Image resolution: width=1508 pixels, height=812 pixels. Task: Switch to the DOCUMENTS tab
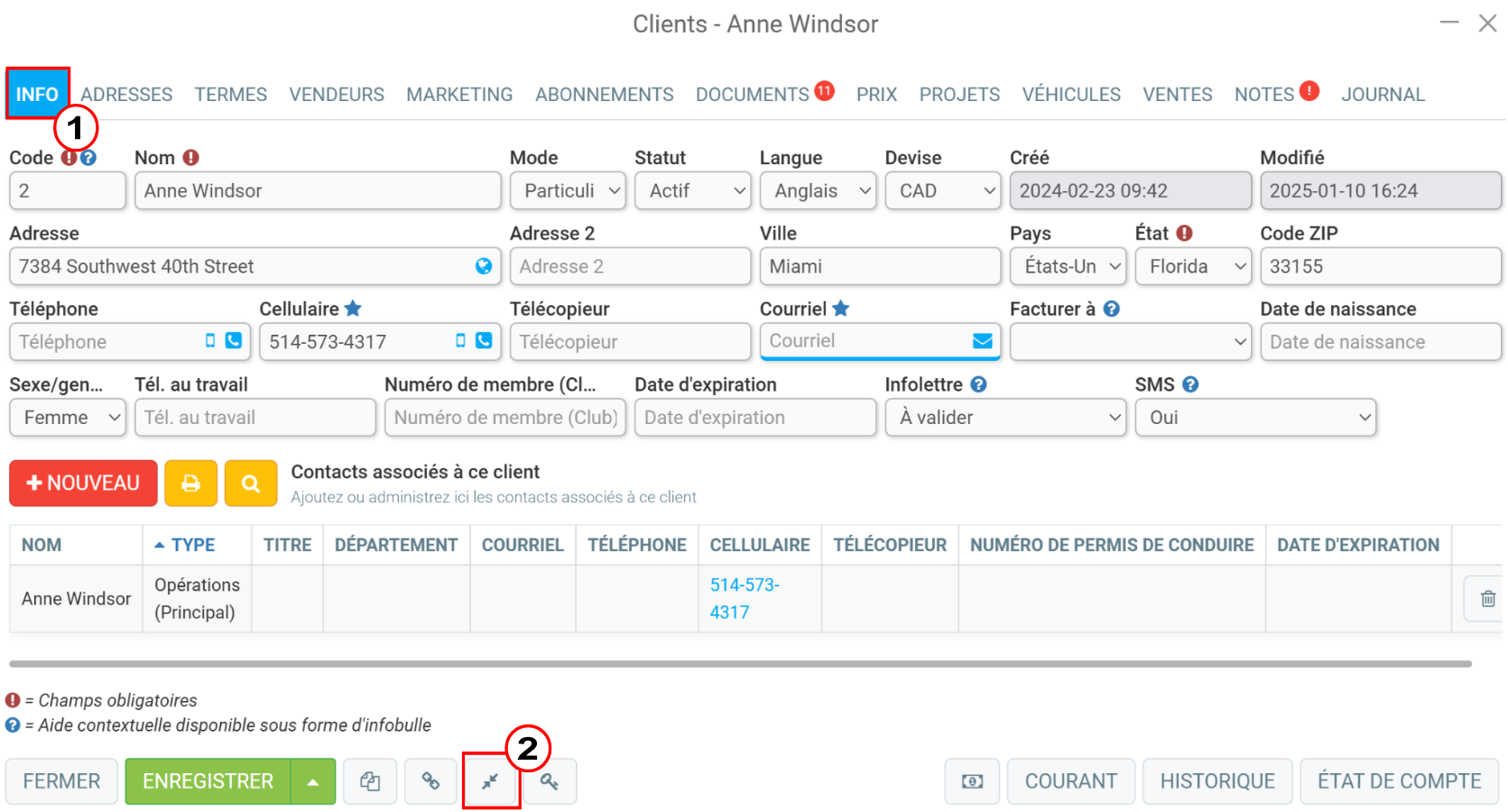coord(753,94)
